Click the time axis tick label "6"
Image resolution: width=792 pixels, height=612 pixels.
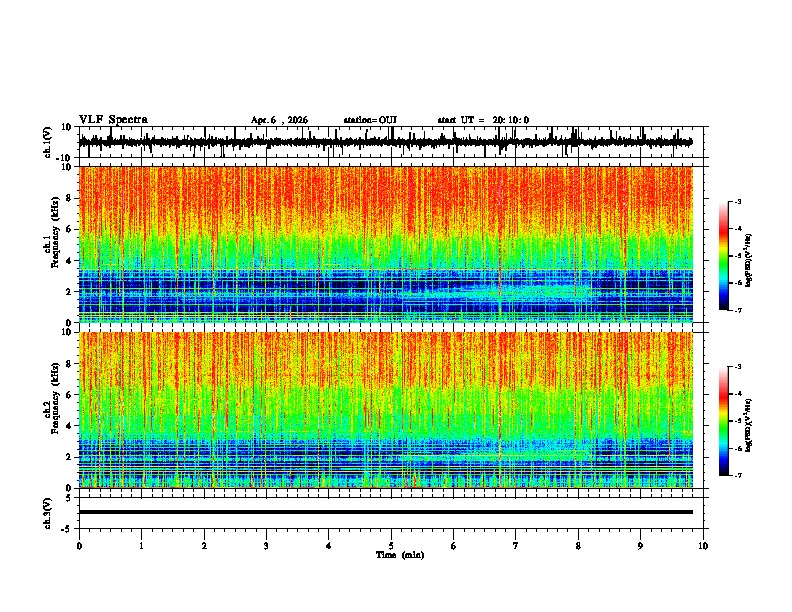[454, 546]
